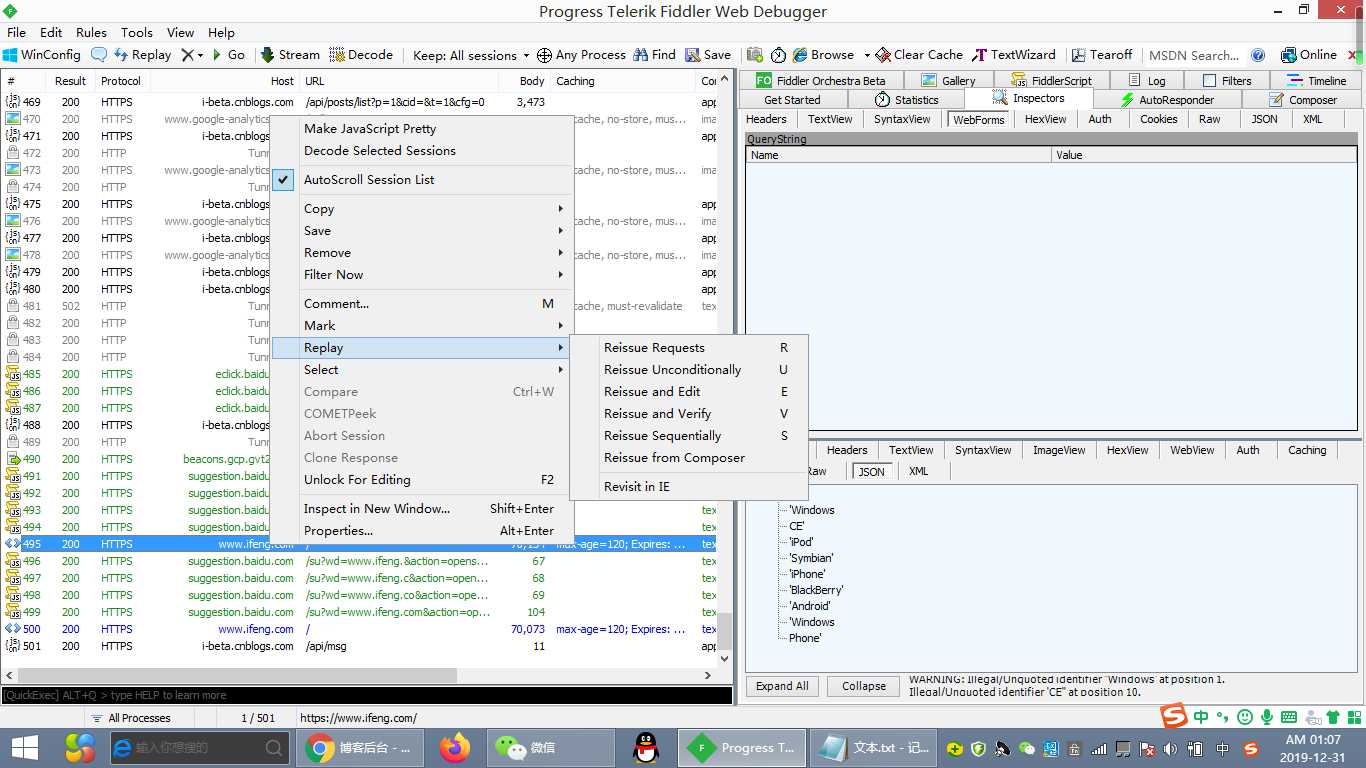Open the Tools menu
Image resolution: width=1366 pixels, height=768 pixels.
(137, 32)
